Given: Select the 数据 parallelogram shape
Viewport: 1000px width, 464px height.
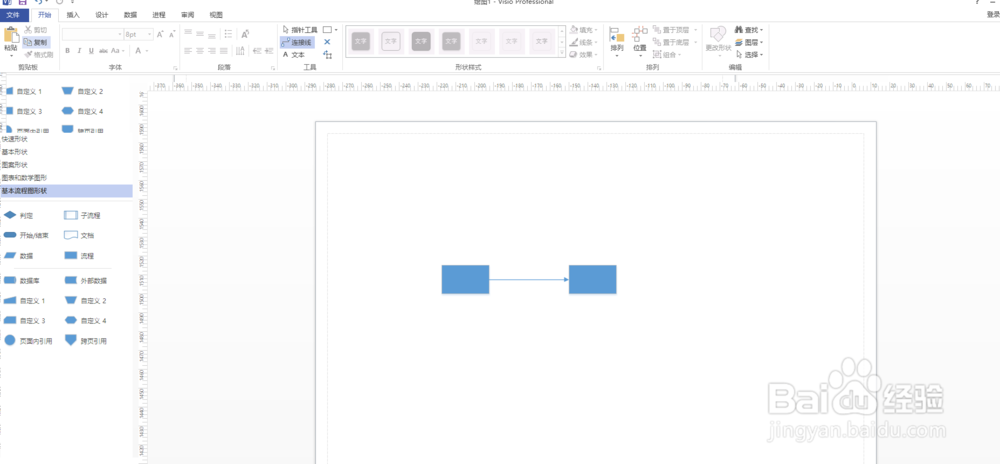Looking at the screenshot, I should [10, 256].
